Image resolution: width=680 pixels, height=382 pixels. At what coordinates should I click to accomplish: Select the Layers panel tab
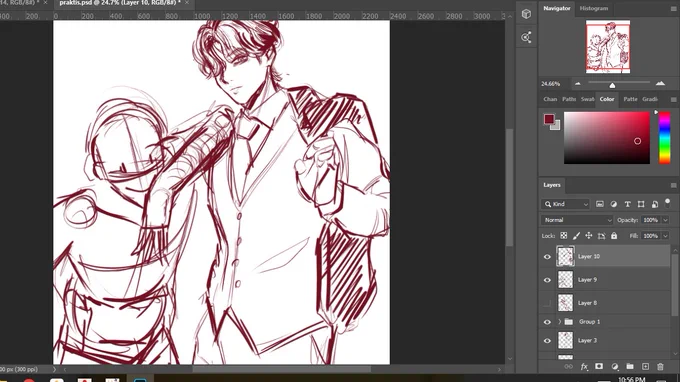552,185
